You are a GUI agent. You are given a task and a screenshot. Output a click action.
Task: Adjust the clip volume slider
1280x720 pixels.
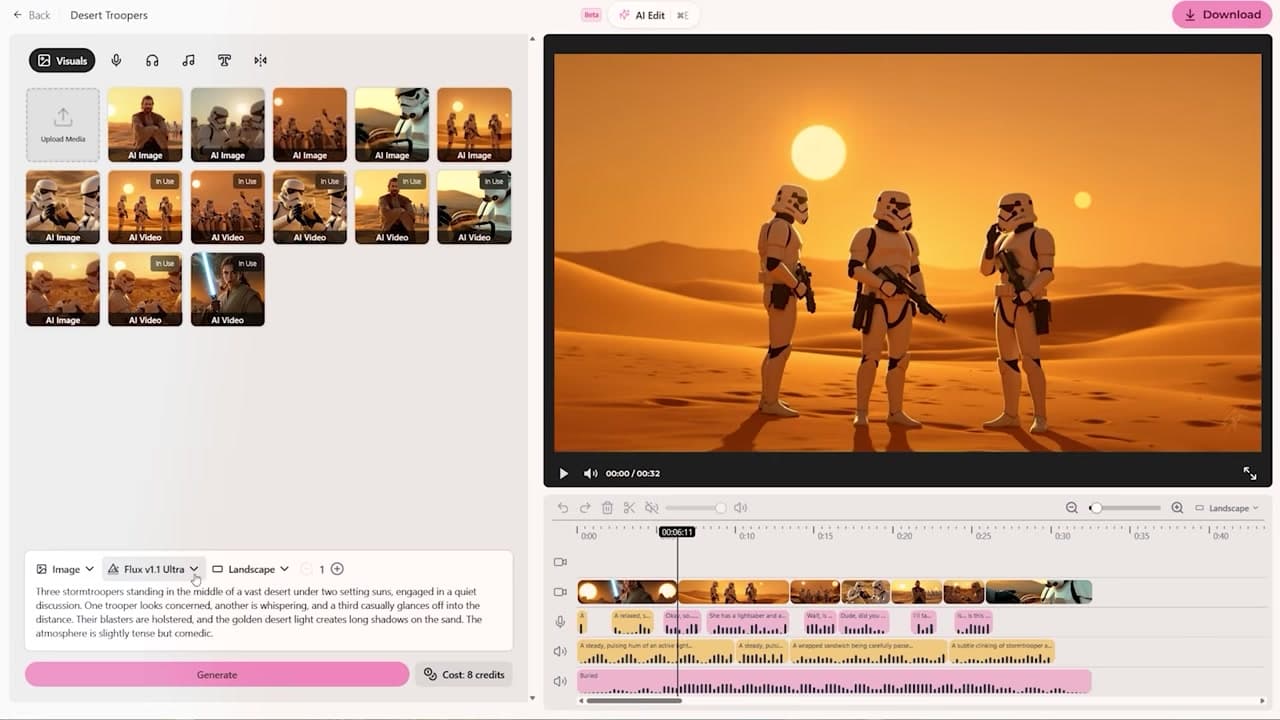pos(696,508)
